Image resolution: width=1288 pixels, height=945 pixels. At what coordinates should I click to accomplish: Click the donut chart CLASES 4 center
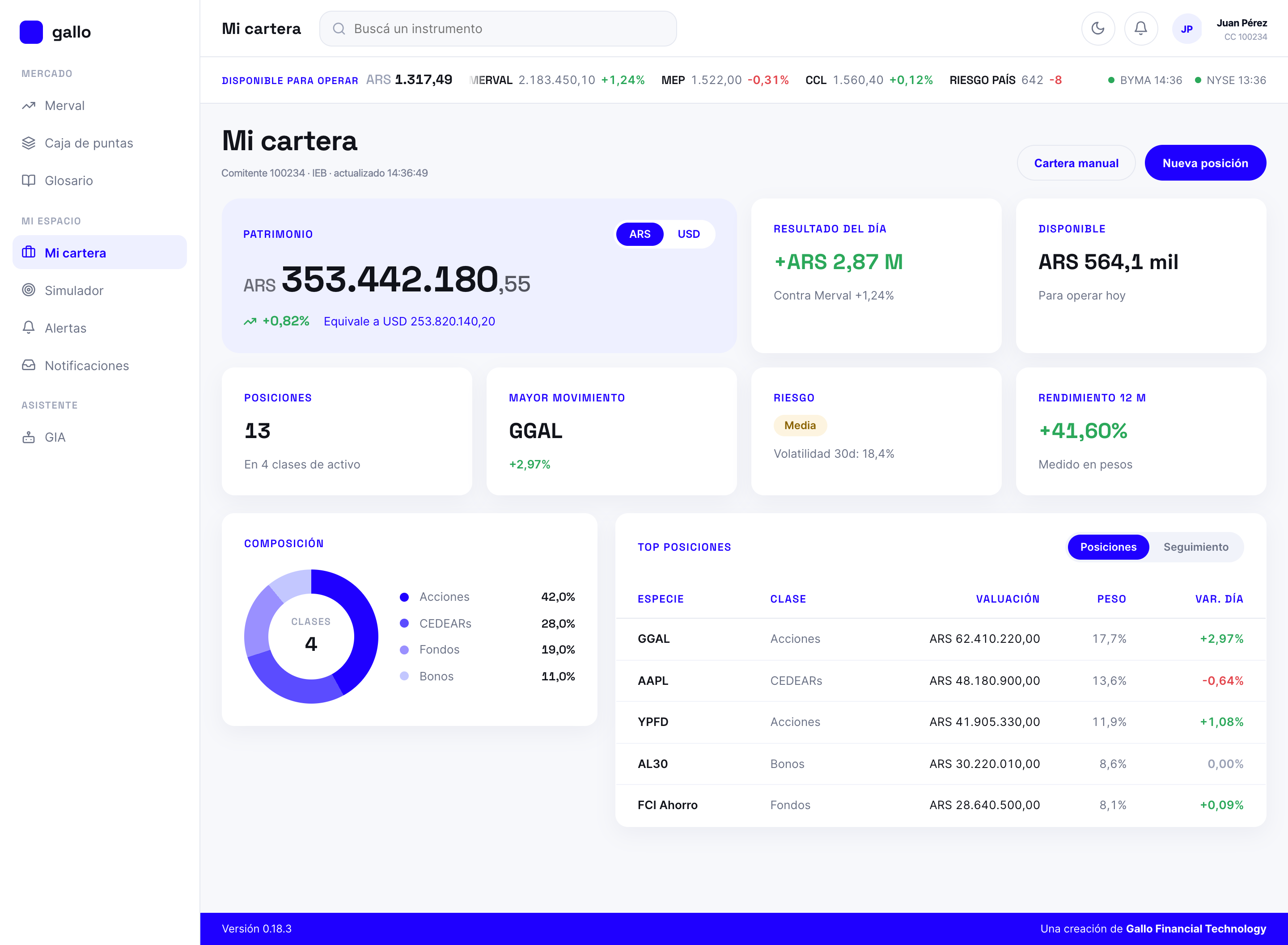(311, 636)
